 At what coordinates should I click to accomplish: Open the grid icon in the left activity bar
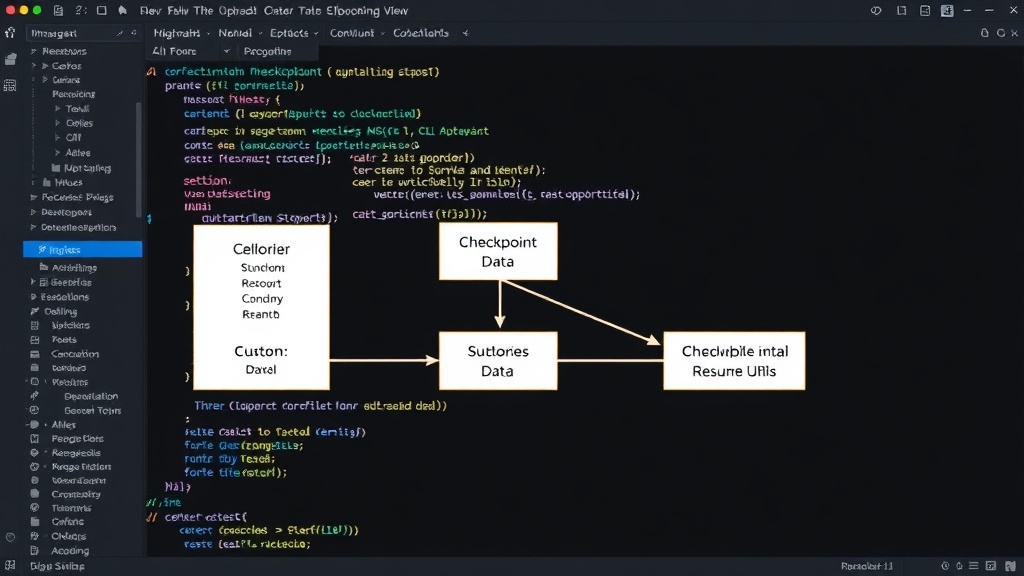coord(10,86)
